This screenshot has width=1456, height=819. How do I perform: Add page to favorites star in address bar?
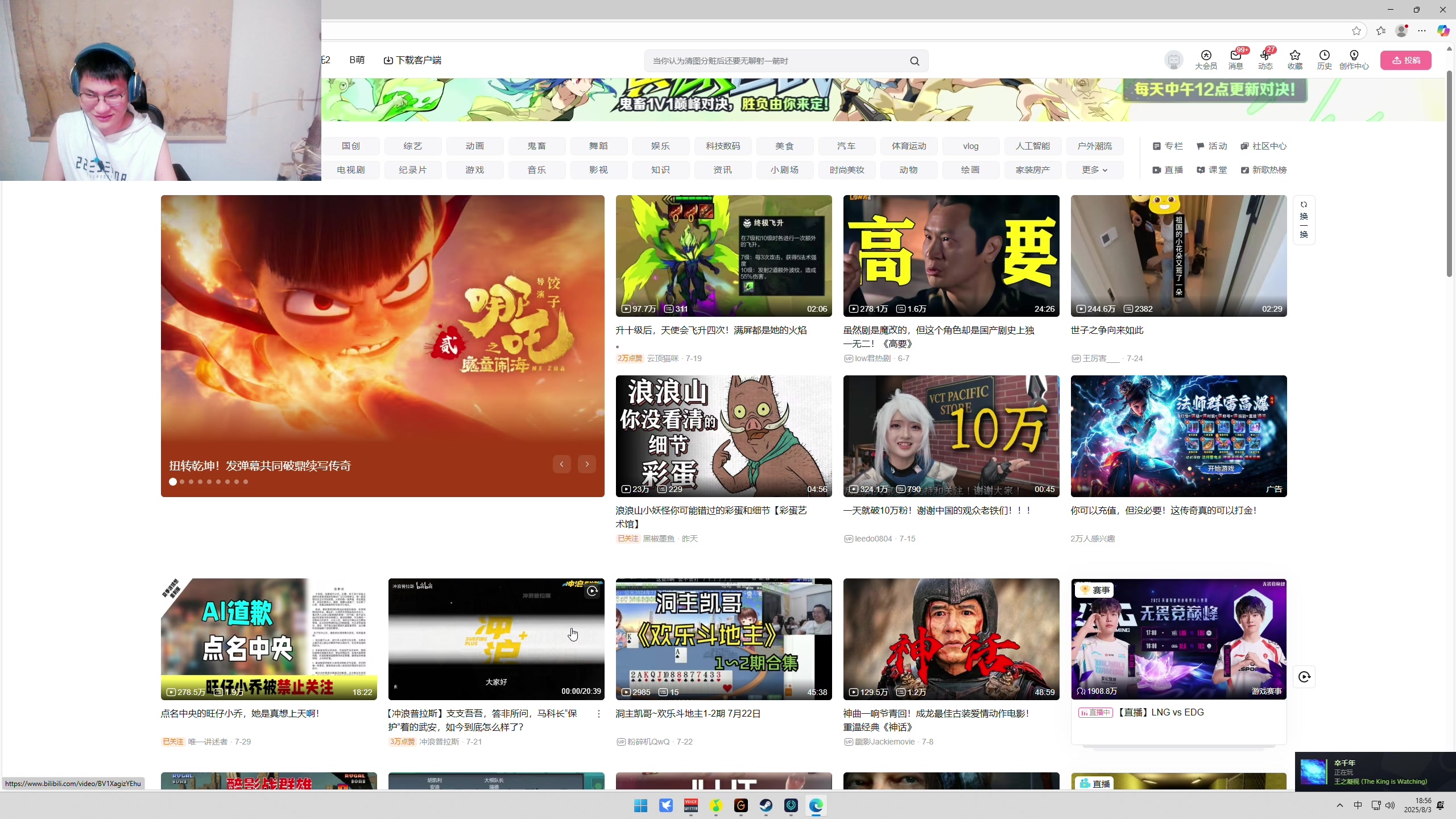point(1356,31)
